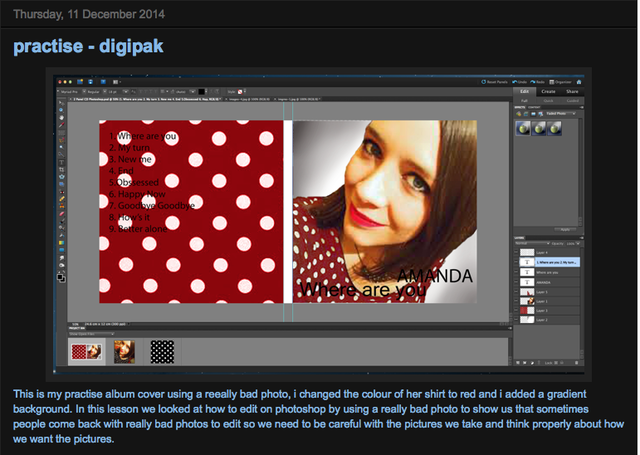Toggle visibility of Layer 3
The width and height of the screenshot is (640, 455).
516,311
